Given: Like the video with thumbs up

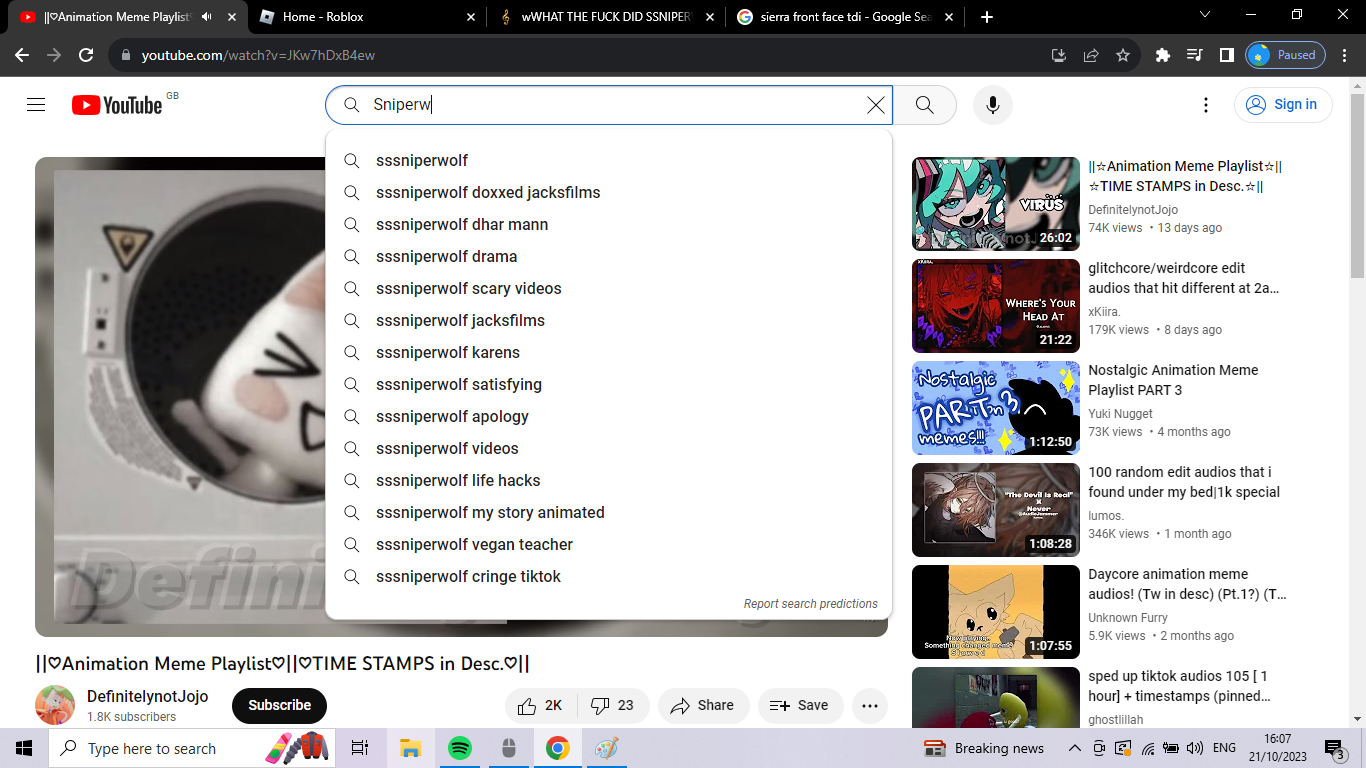Looking at the screenshot, I should (x=540, y=705).
